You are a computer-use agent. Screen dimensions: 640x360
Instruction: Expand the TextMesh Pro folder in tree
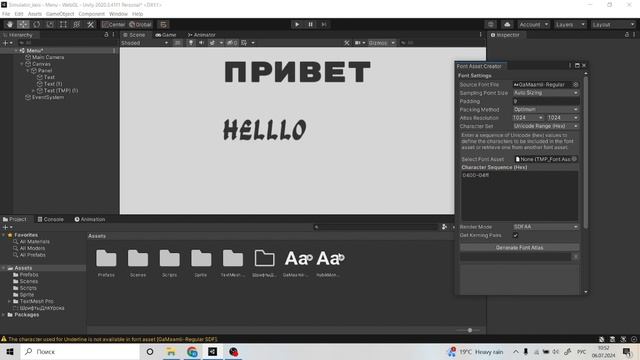(x=9, y=301)
